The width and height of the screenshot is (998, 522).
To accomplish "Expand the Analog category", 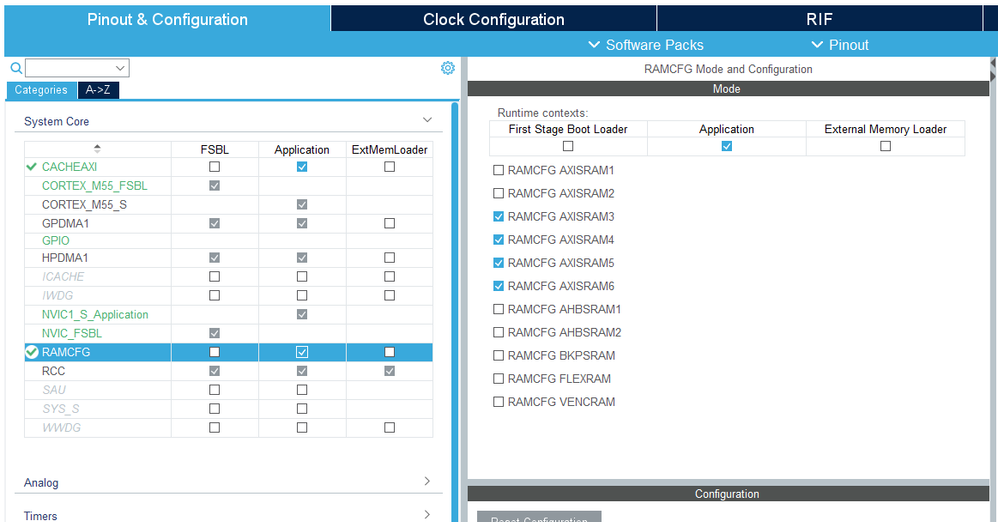I will point(427,481).
